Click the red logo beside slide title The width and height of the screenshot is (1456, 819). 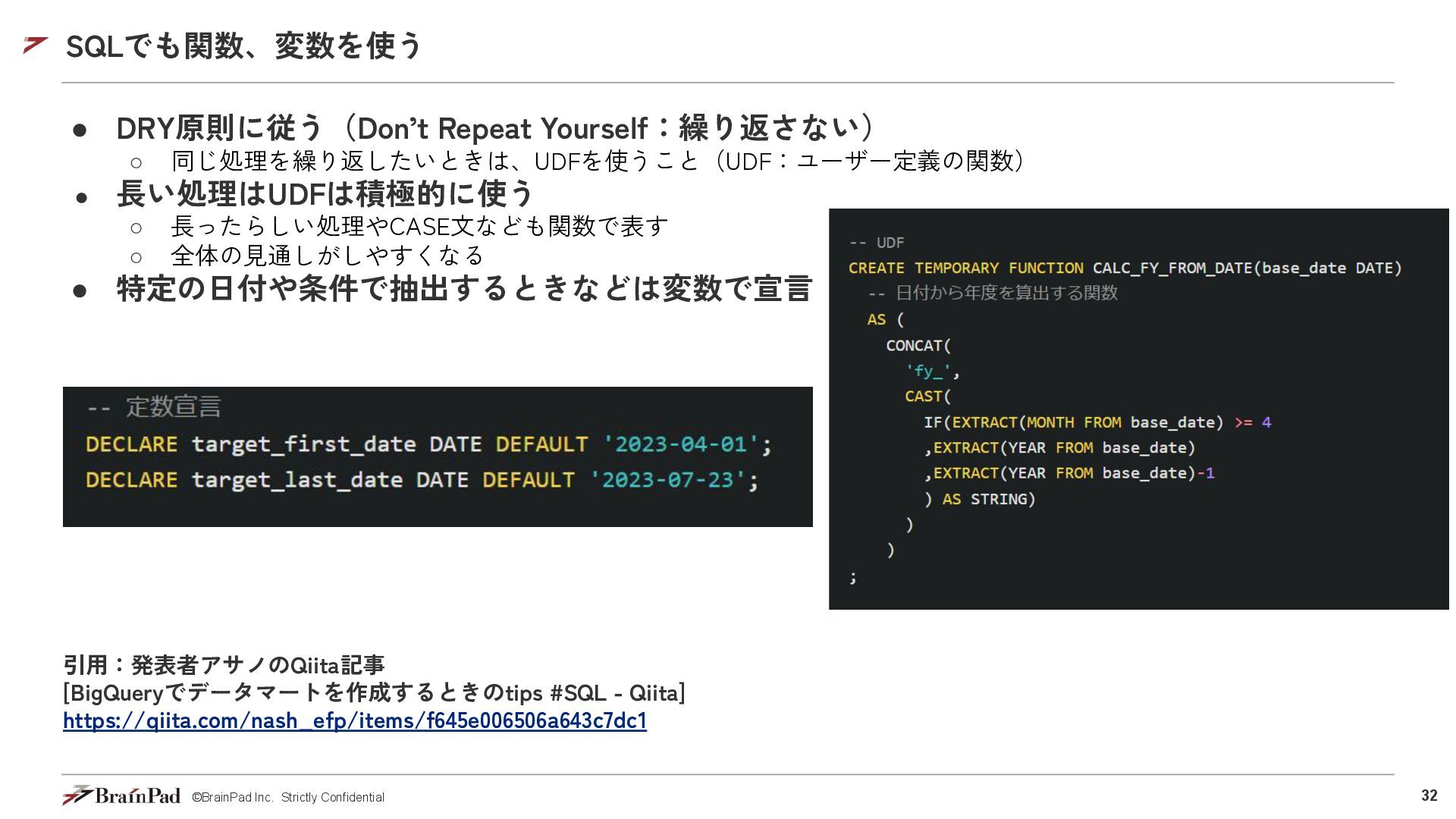[35, 45]
